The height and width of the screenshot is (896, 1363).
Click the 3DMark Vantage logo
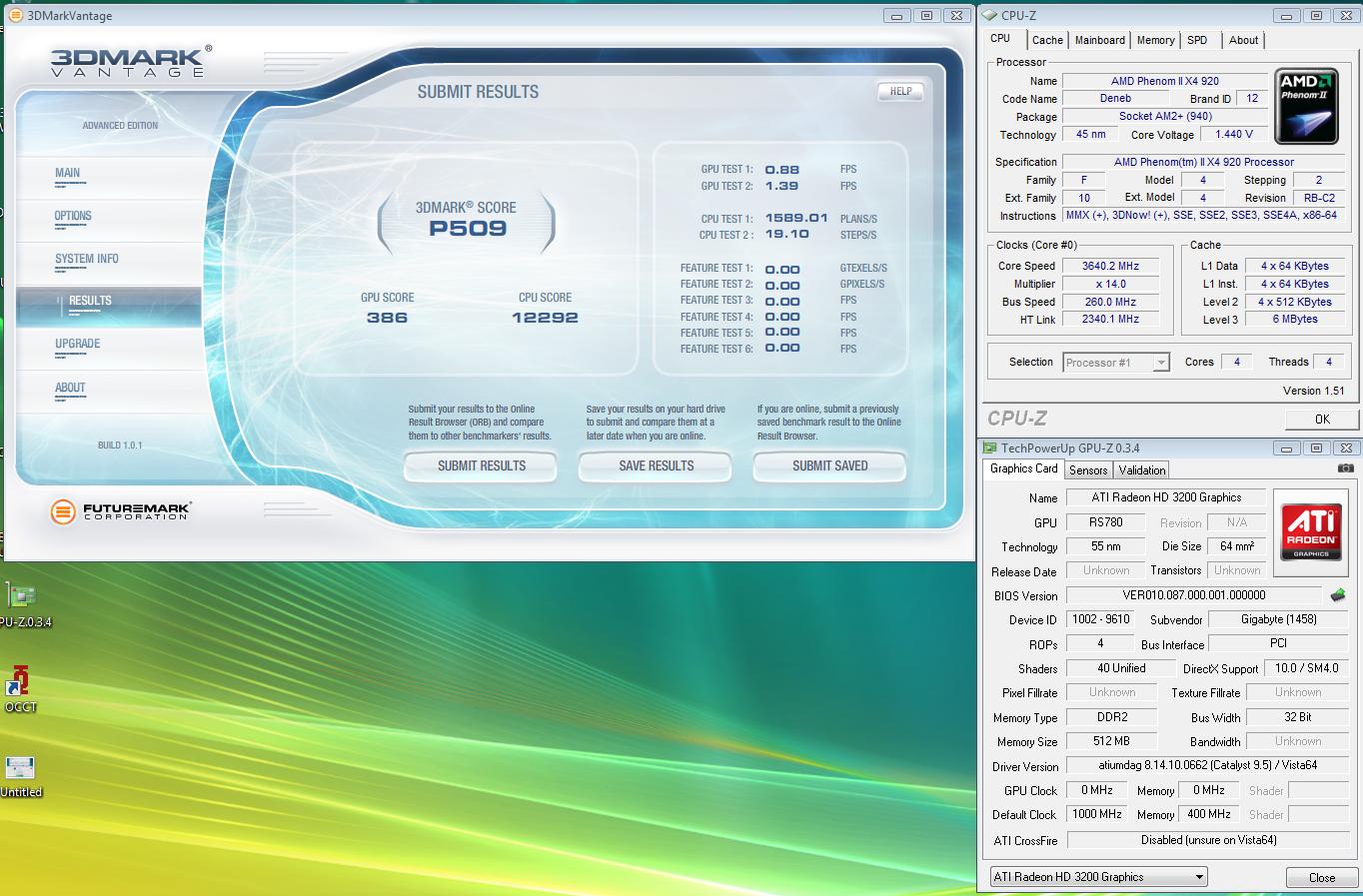pyautogui.click(x=130, y=62)
